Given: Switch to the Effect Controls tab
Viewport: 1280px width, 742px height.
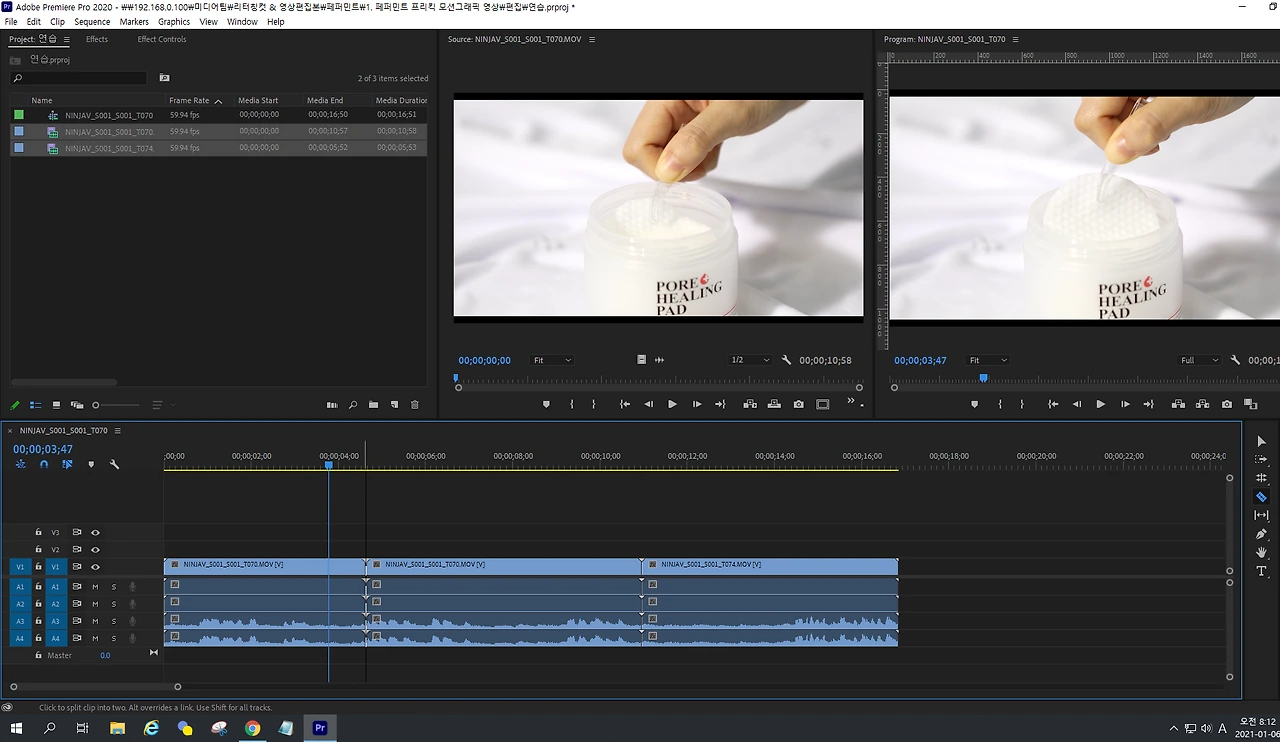Looking at the screenshot, I should (x=162, y=39).
